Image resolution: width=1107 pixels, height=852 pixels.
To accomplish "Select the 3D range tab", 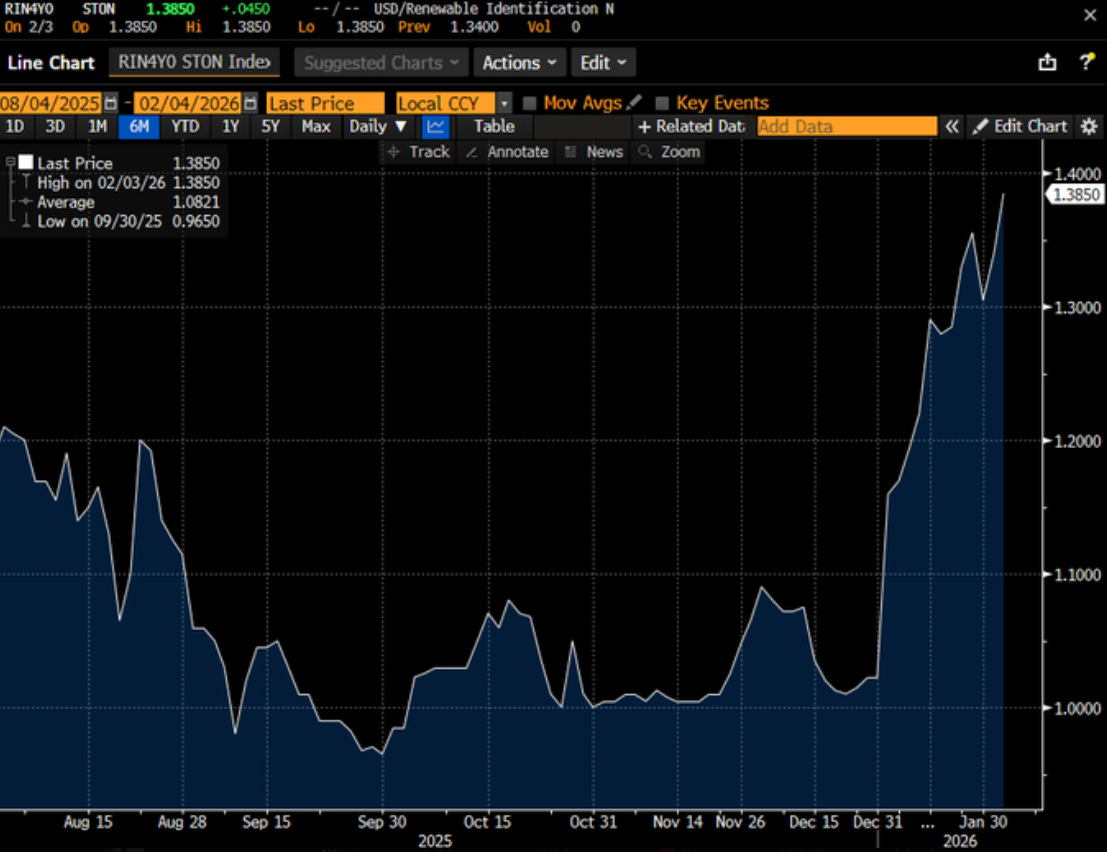I will [x=55, y=127].
